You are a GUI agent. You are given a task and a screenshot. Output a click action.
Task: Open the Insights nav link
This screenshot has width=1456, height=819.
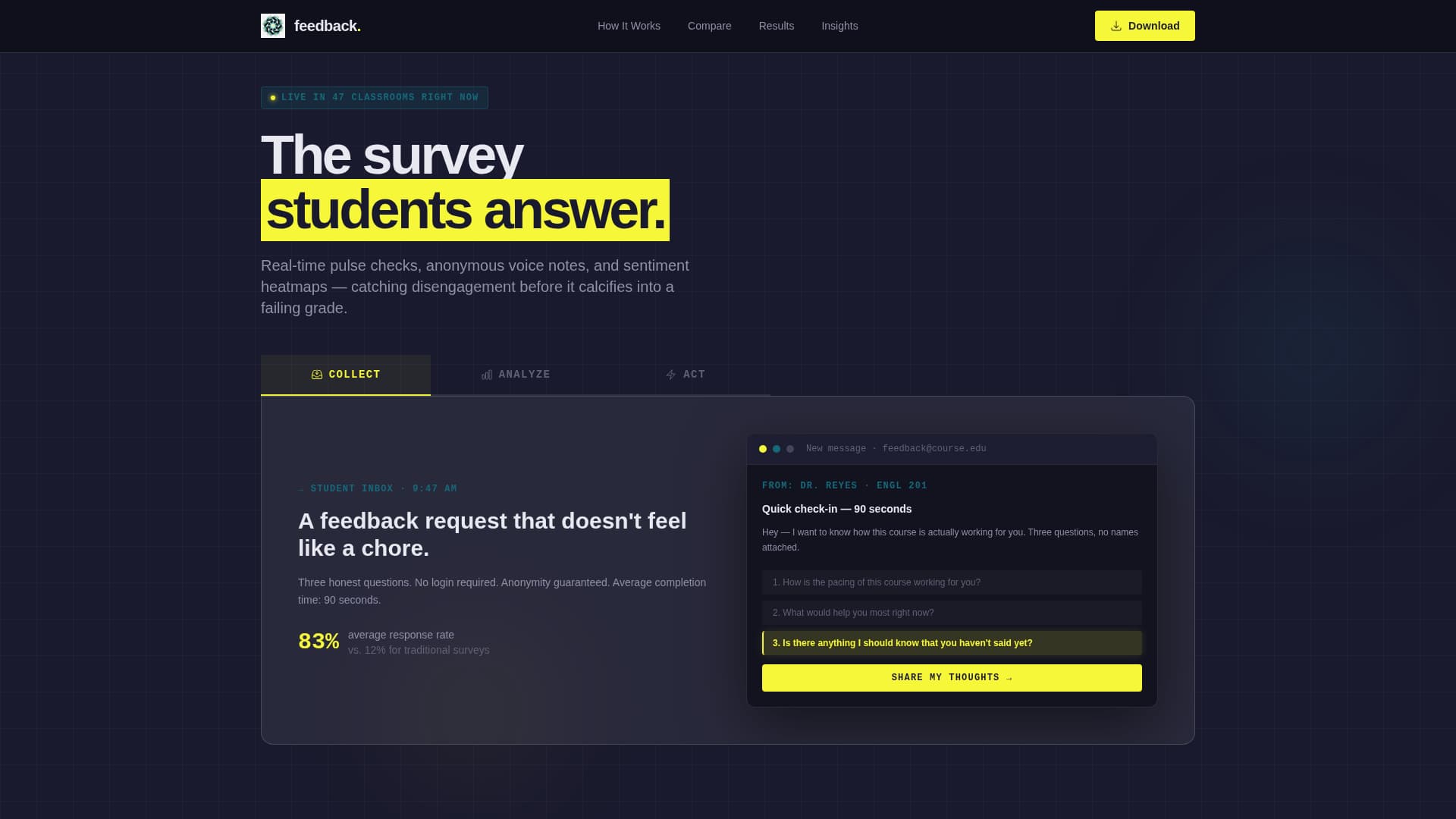(x=839, y=26)
